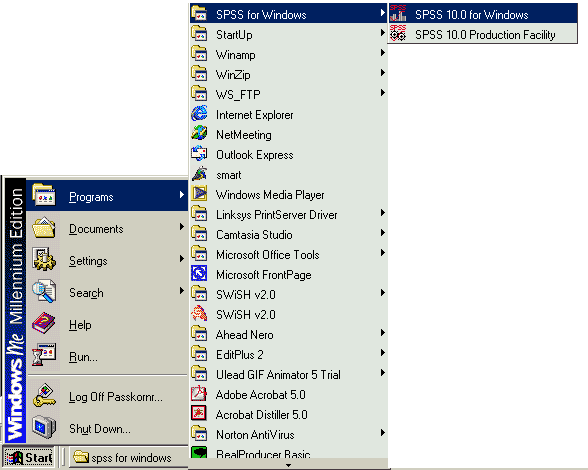This screenshot has height=470, width=588.
Task: Click the Windows Media Player label
Action: click(x=270, y=195)
